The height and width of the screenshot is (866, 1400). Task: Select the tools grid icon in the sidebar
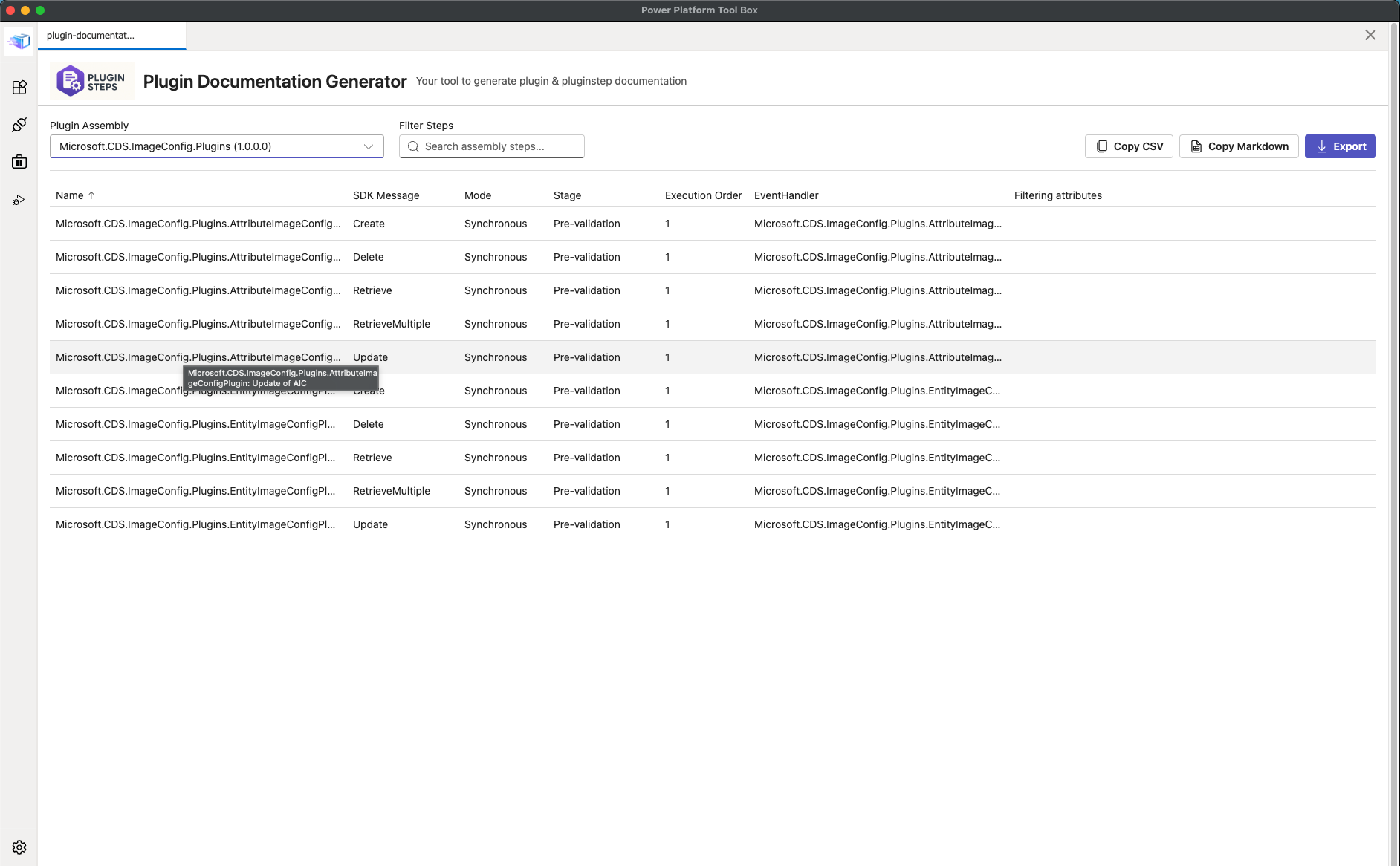click(19, 88)
